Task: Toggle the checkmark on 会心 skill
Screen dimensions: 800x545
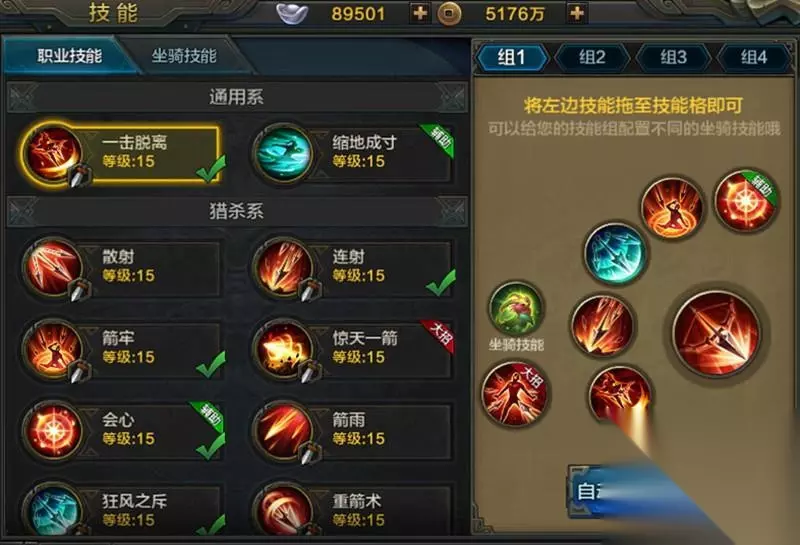Action: tap(211, 445)
